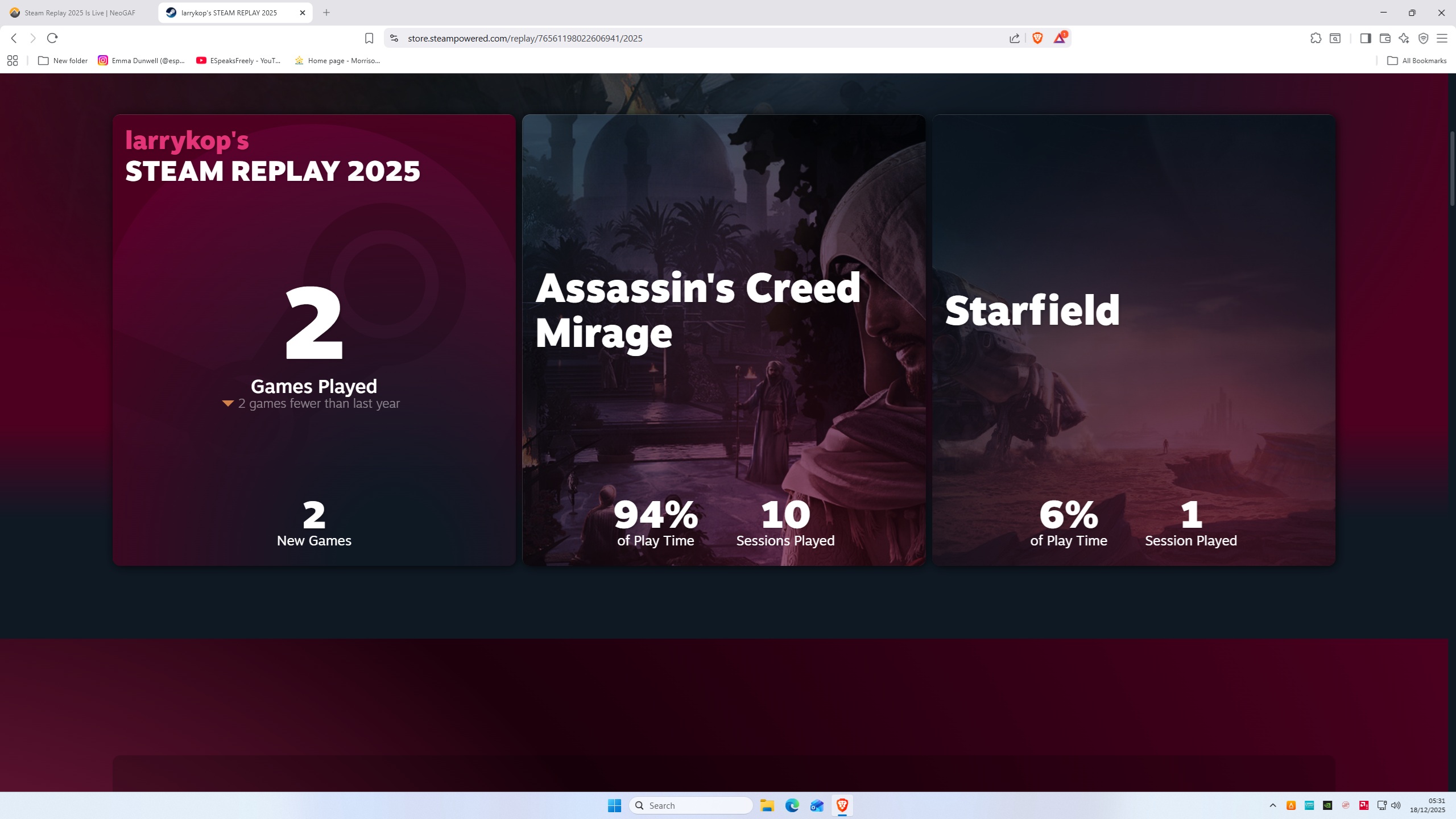
Task: Click the STEAM REPLAY 2025 heading
Action: coord(273,171)
